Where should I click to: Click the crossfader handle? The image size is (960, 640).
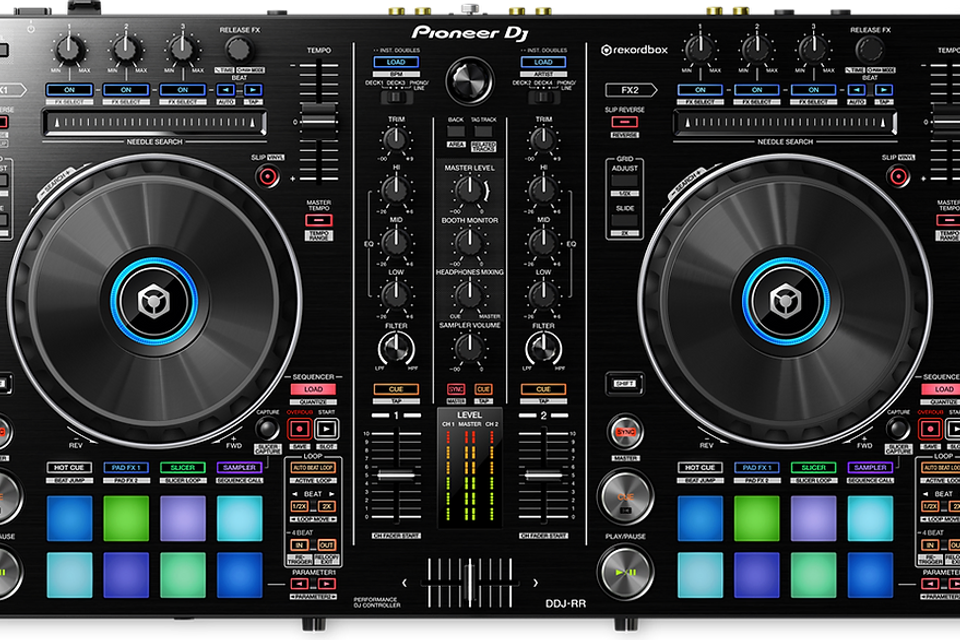click(470, 582)
